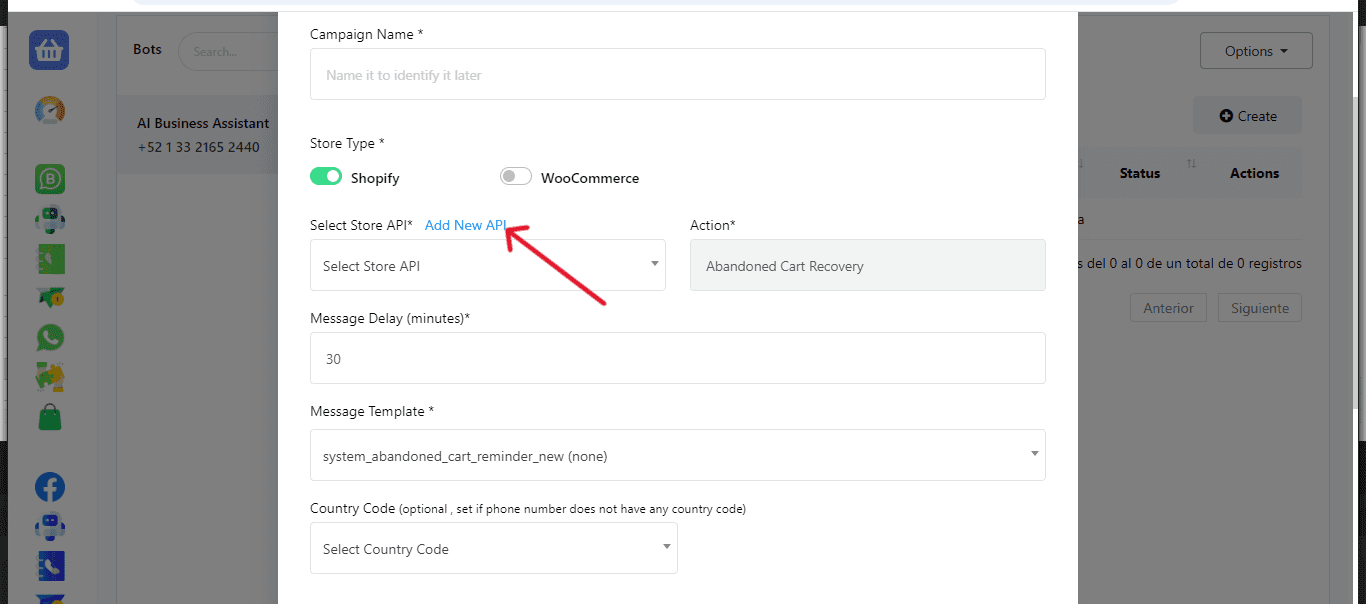Click the Siguiente pagination button

point(1259,308)
